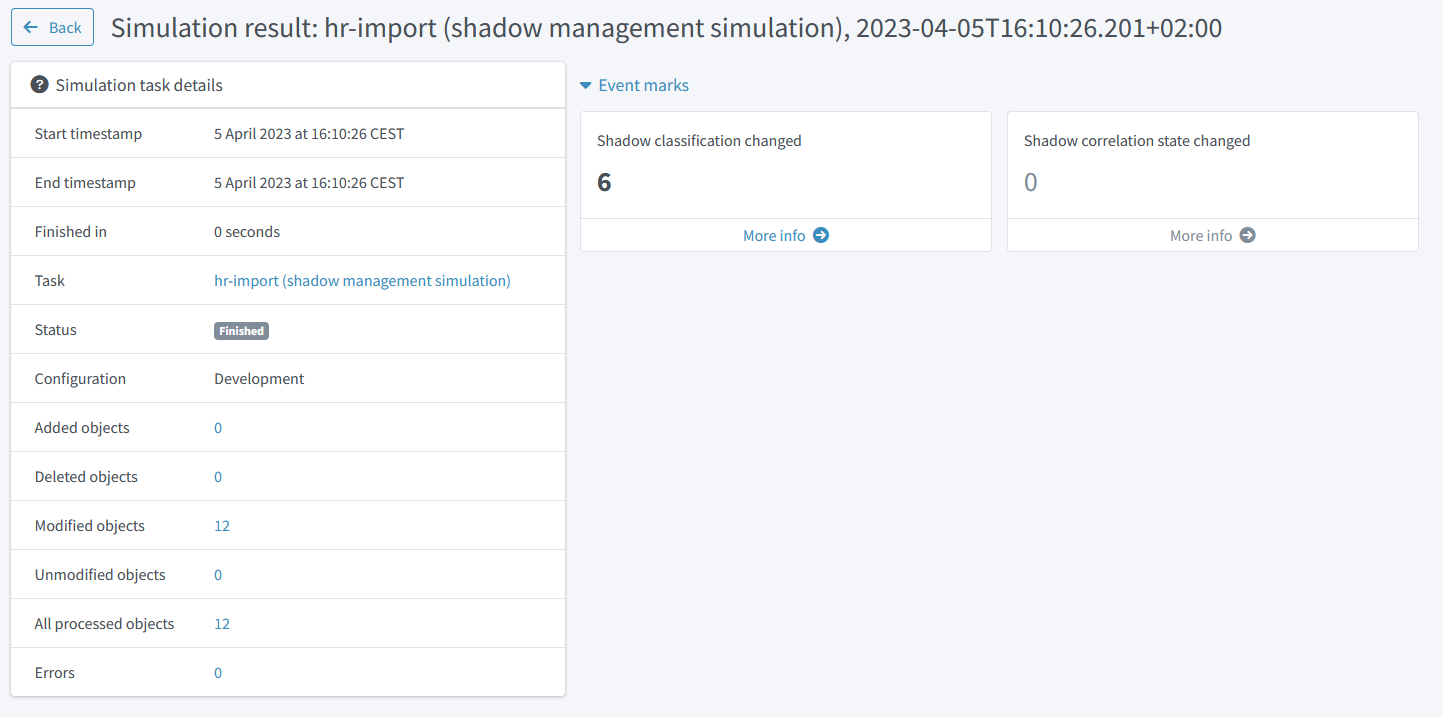Click the left arrow icon inside Back button
The height and width of the screenshot is (717, 1443).
point(30,27)
